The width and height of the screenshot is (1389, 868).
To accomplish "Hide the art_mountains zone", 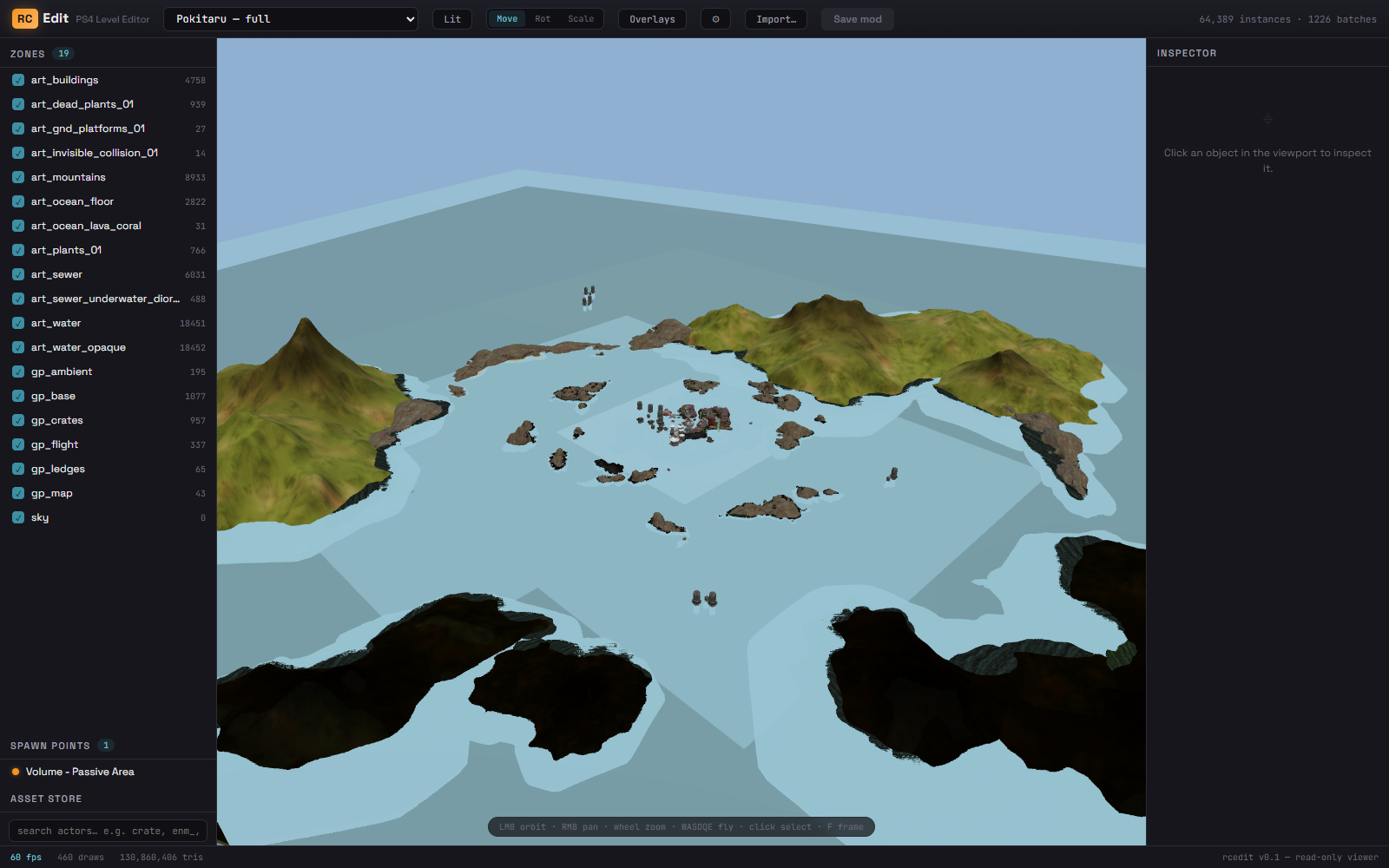I will (x=18, y=177).
